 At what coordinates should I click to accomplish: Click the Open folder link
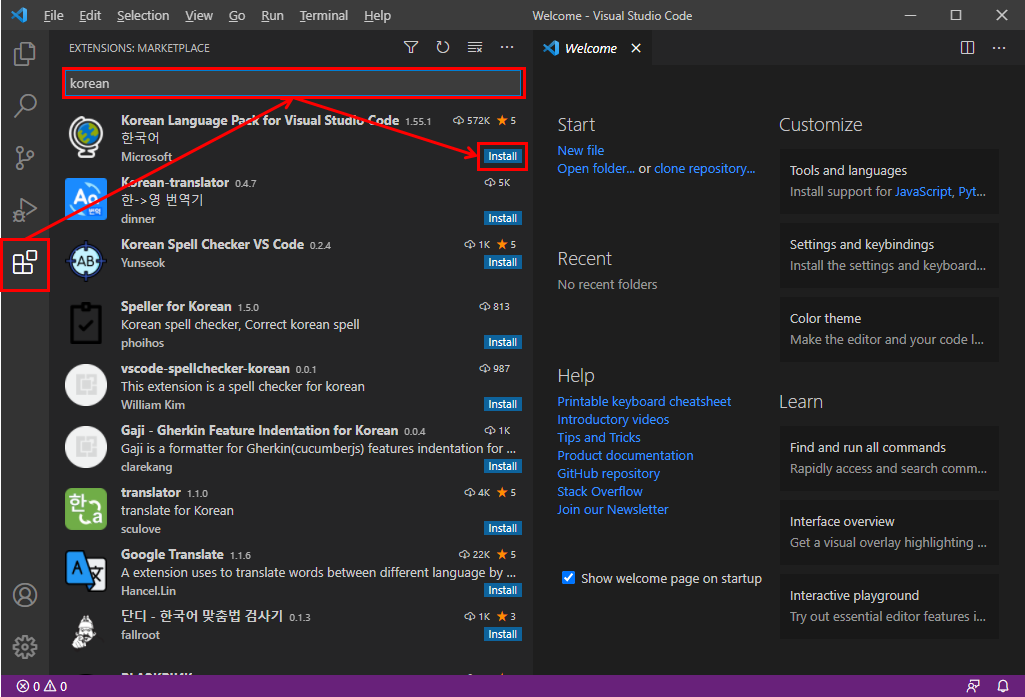tap(596, 169)
